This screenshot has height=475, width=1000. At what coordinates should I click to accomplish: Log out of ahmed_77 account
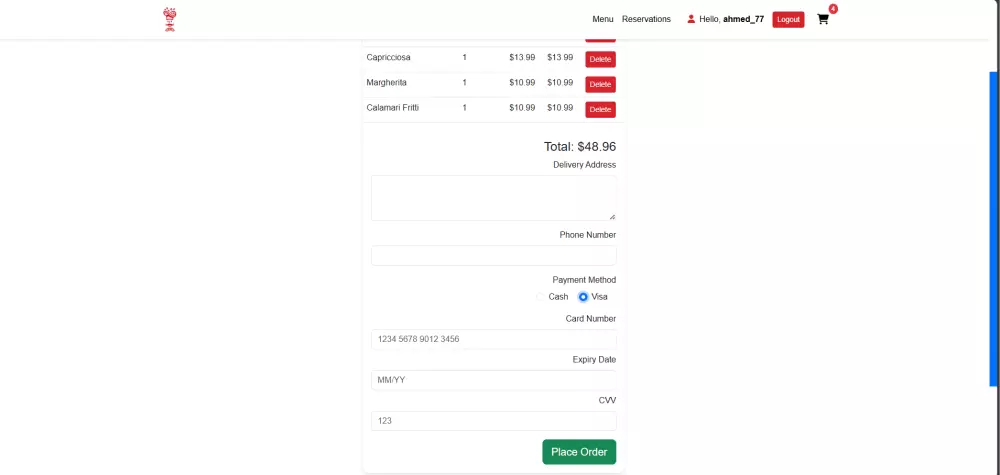[788, 20]
